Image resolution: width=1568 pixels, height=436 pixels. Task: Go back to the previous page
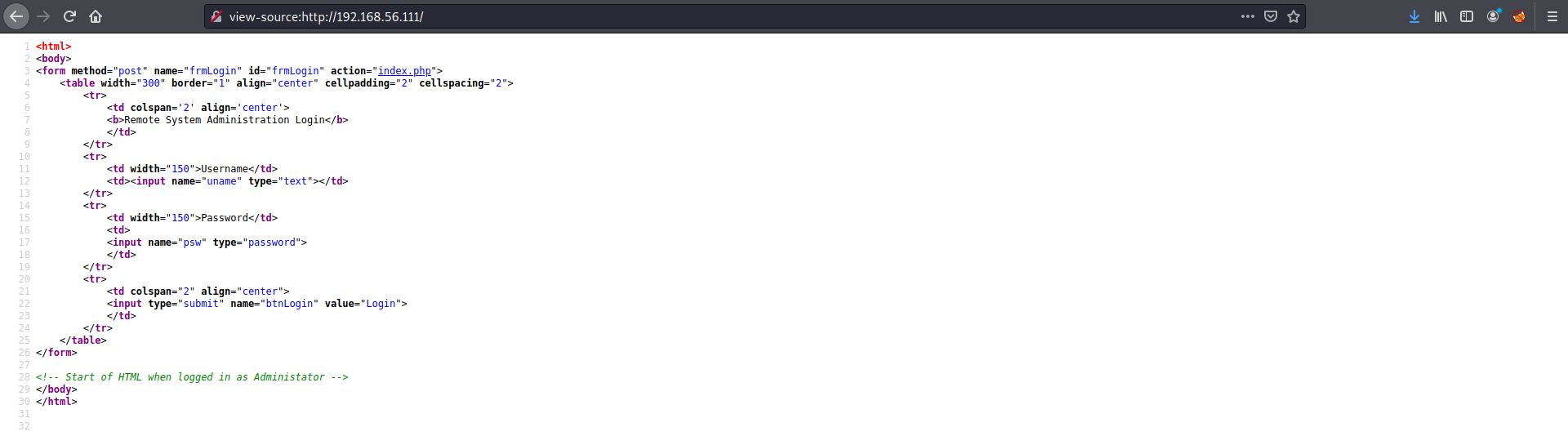click(16, 16)
